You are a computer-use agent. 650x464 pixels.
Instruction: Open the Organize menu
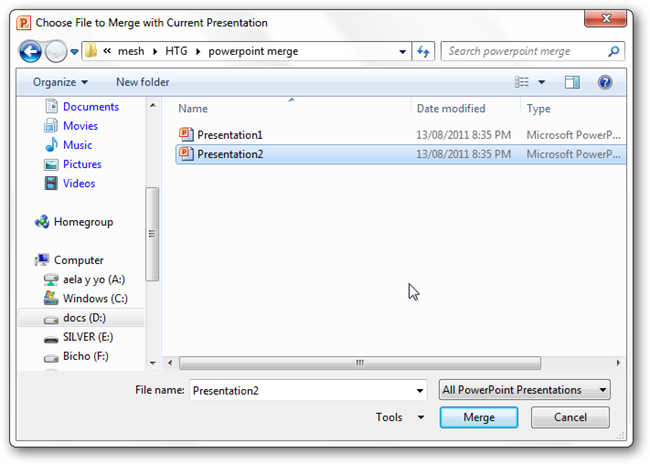point(60,82)
